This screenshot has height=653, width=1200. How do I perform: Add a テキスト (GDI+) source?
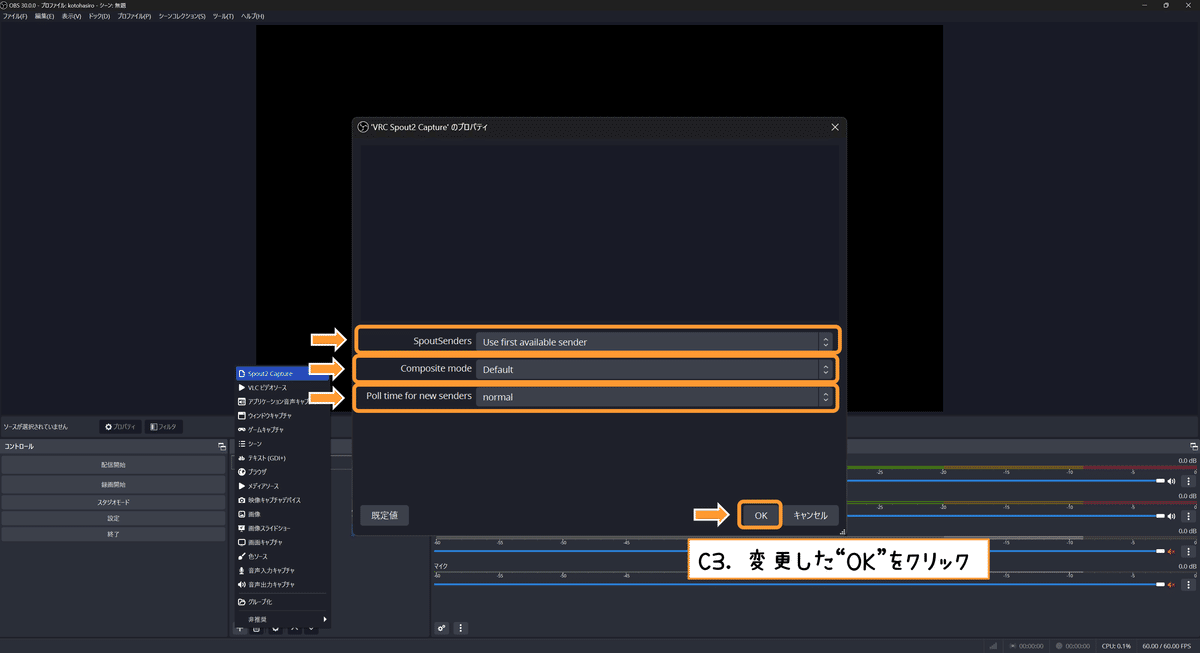[x=281, y=457]
